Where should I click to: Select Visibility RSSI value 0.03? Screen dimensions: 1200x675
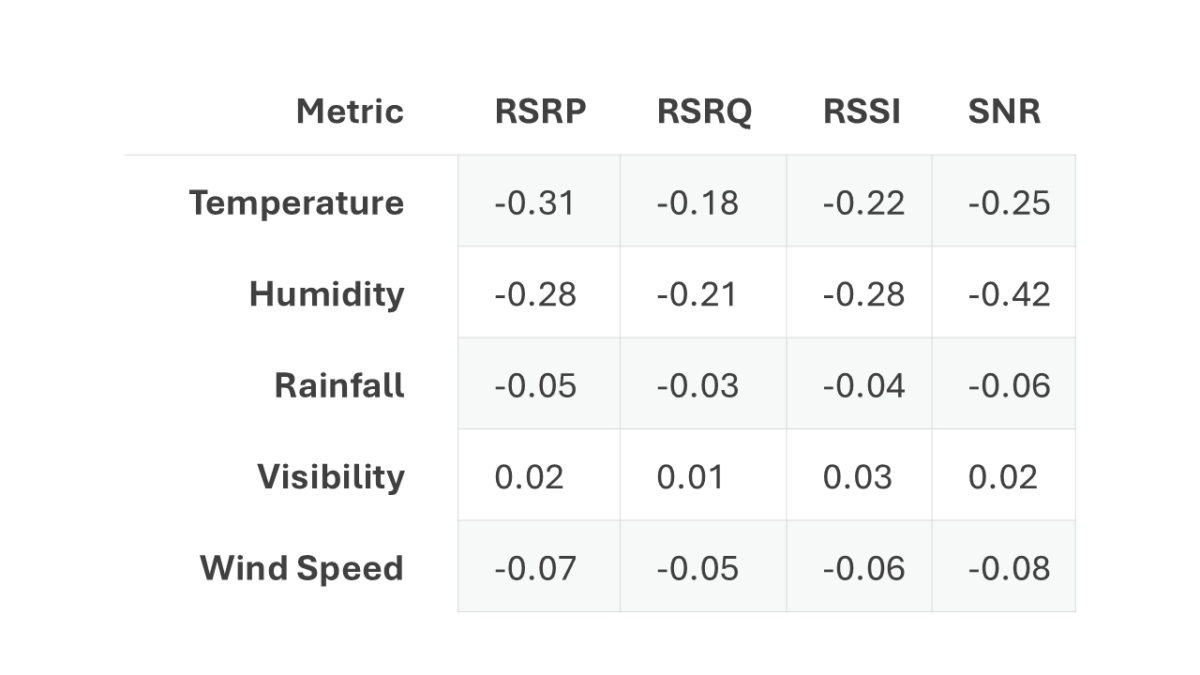(857, 476)
